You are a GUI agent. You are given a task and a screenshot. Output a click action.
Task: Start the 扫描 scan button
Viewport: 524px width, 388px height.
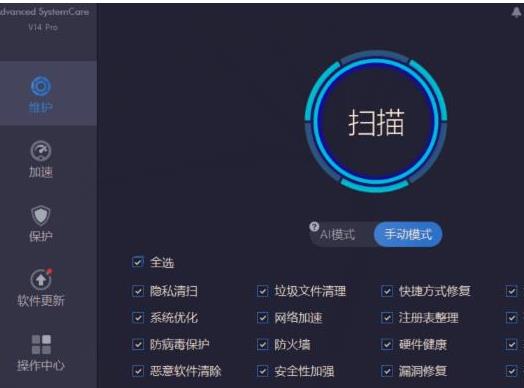click(x=376, y=122)
